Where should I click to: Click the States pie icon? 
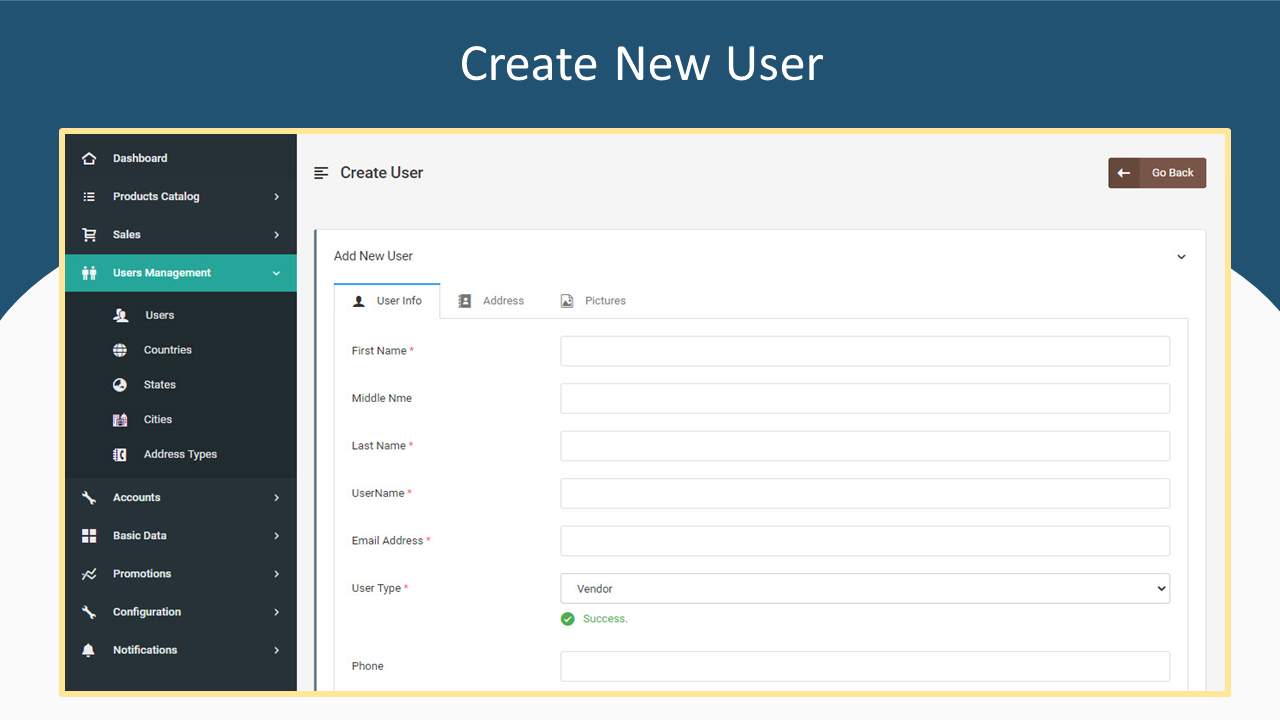(x=120, y=385)
